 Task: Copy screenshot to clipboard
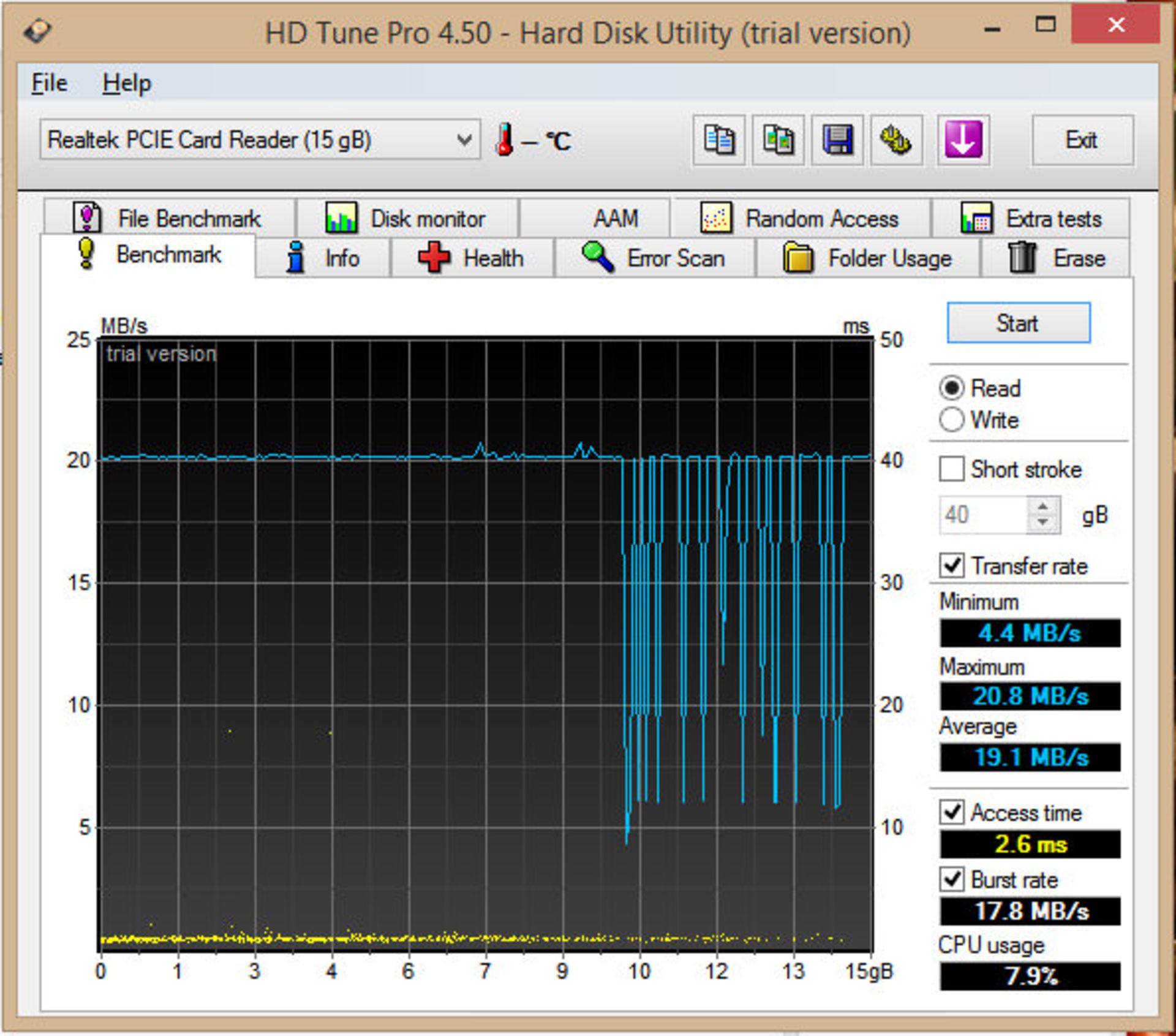[x=777, y=140]
